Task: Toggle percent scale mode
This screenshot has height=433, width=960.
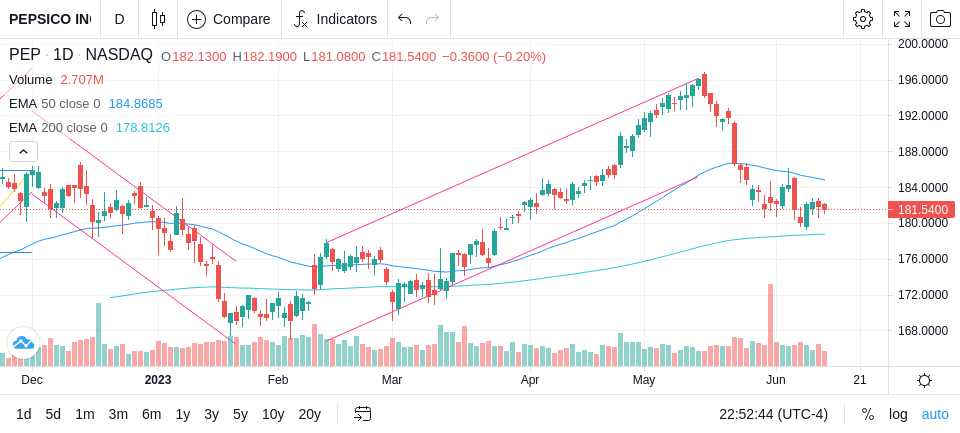Action: (868, 414)
